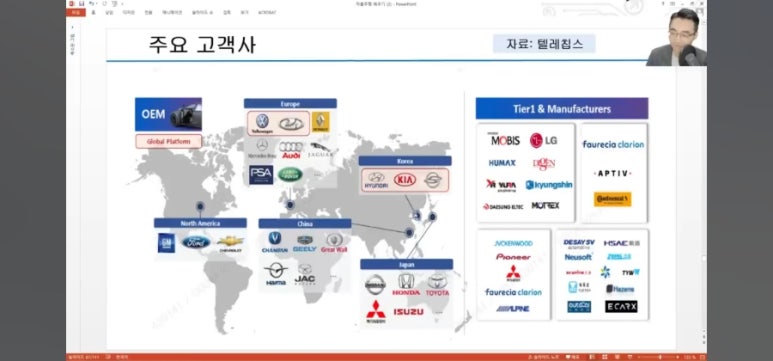Switch to the 검토 (Review) tab

226,12
